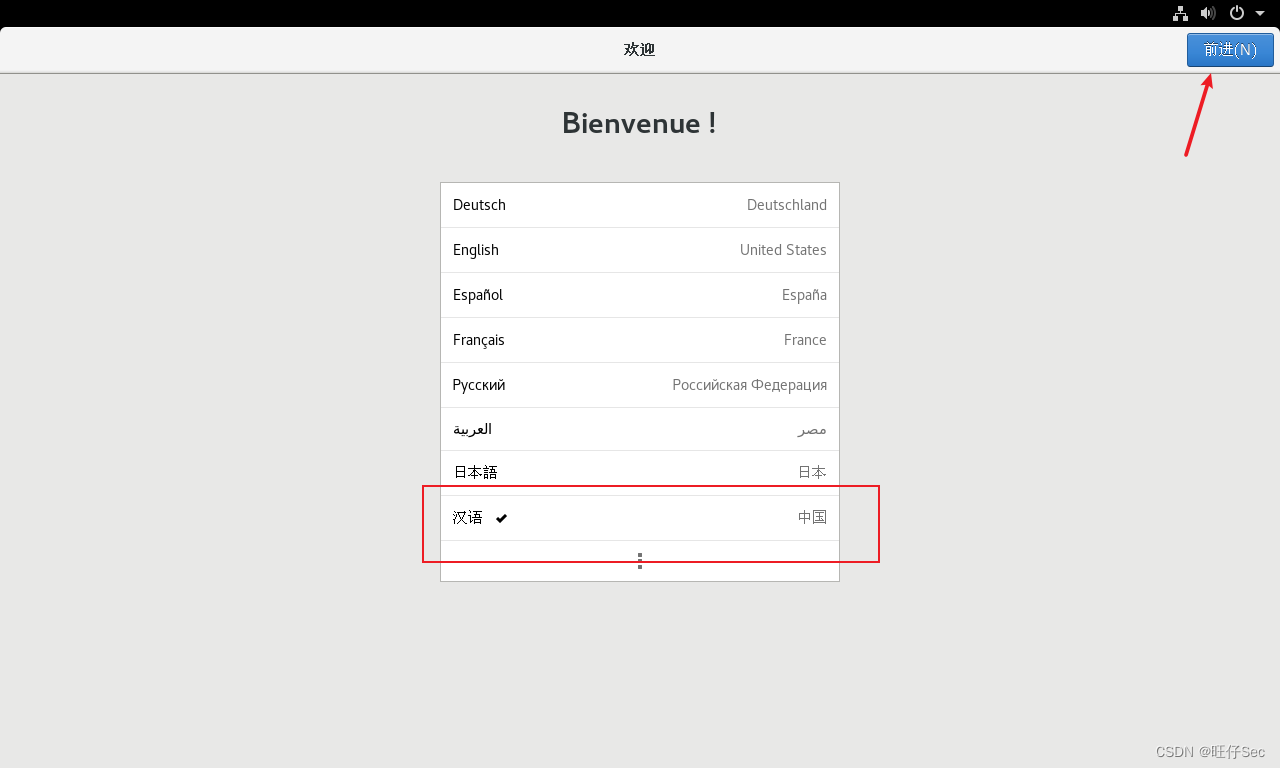
Task: Click the 欢迎 window title
Action: pyautogui.click(x=640, y=50)
